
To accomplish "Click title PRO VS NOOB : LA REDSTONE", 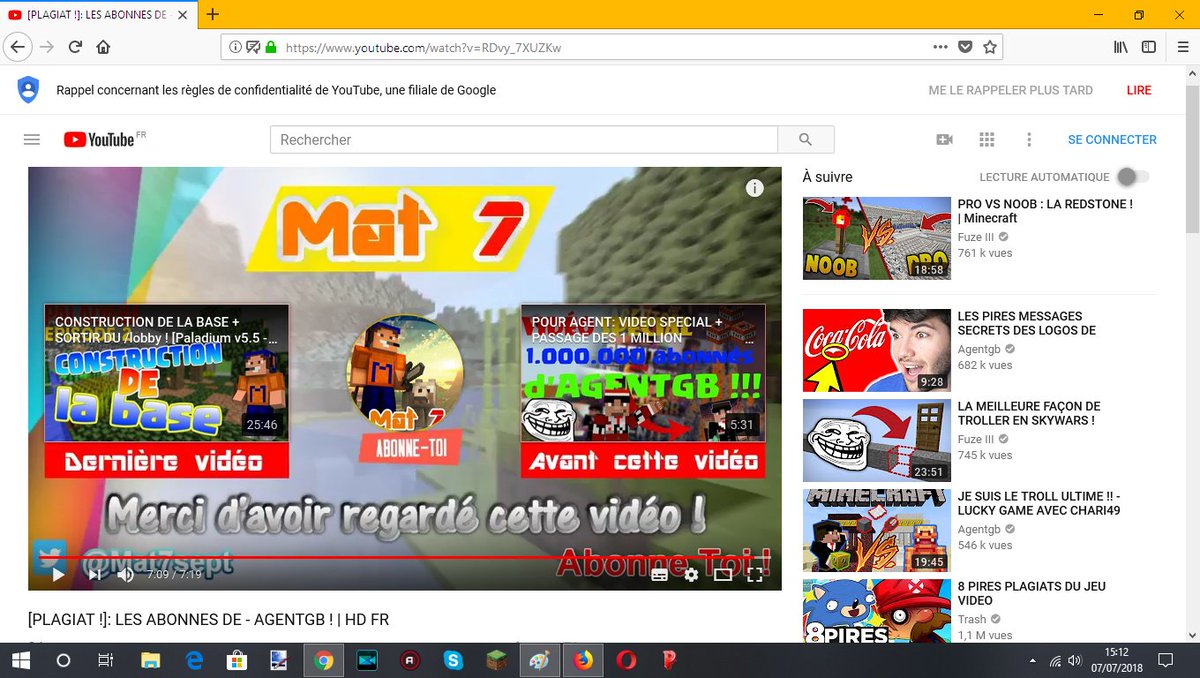I will (1045, 211).
